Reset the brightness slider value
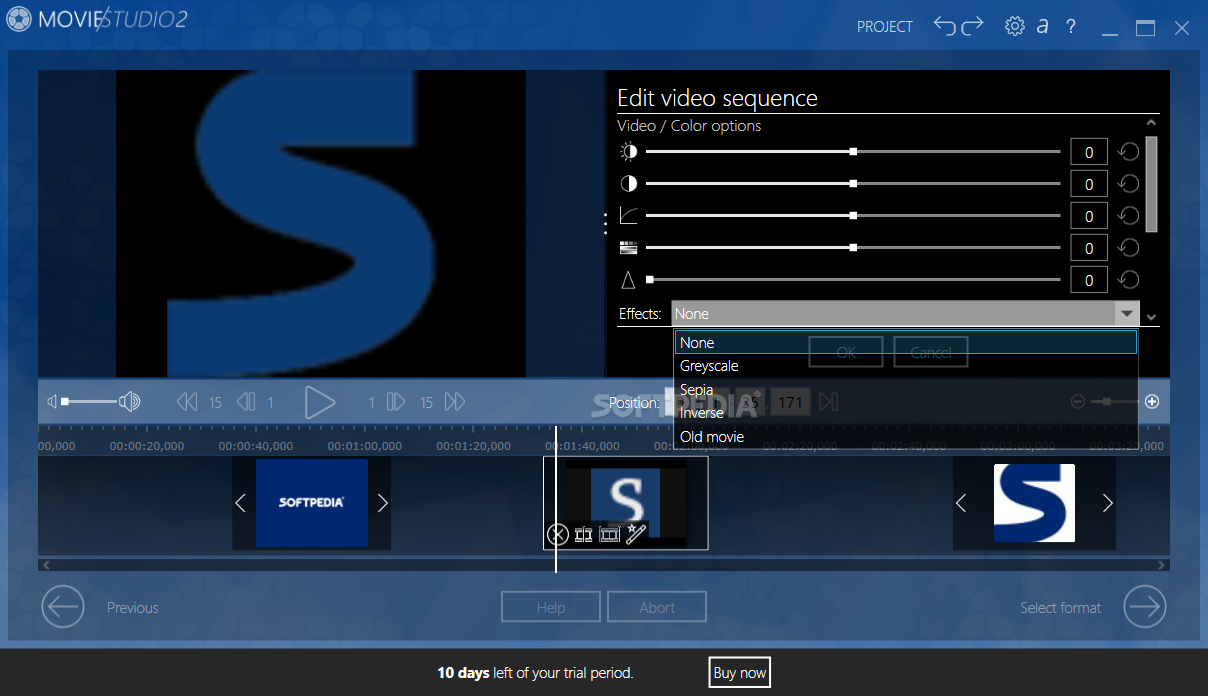Image resolution: width=1208 pixels, height=696 pixels. (x=1129, y=152)
